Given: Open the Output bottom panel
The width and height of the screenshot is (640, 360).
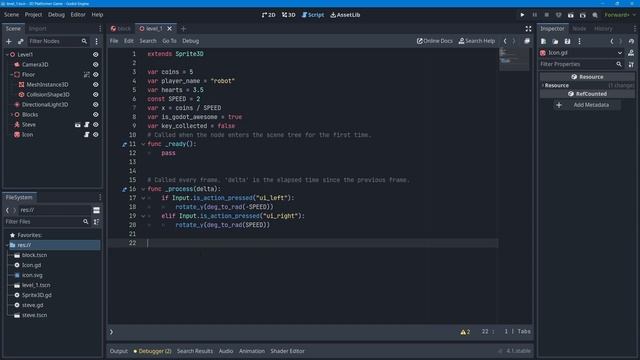Looking at the screenshot, I should (x=119, y=351).
